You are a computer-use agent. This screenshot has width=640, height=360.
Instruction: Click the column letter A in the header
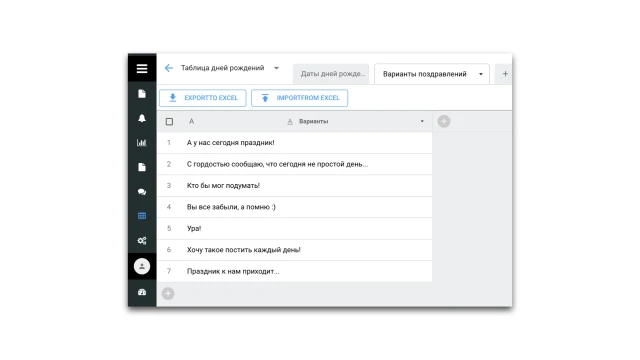tap(191, 121)
